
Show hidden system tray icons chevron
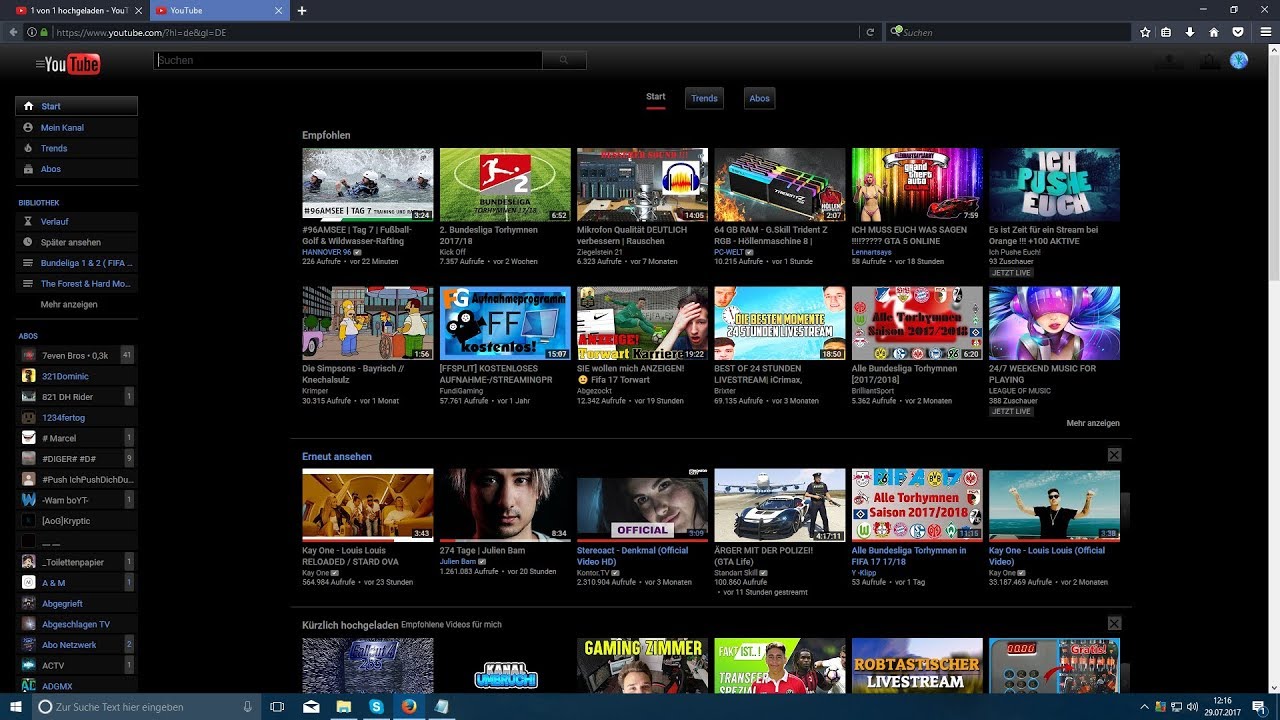point(1145,706)
